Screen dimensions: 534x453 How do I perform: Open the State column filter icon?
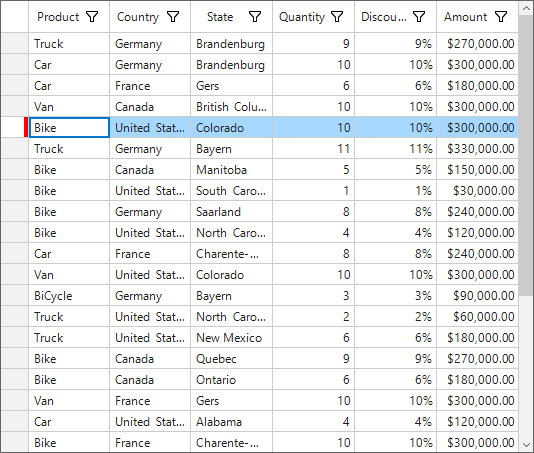tap(255, 16)
